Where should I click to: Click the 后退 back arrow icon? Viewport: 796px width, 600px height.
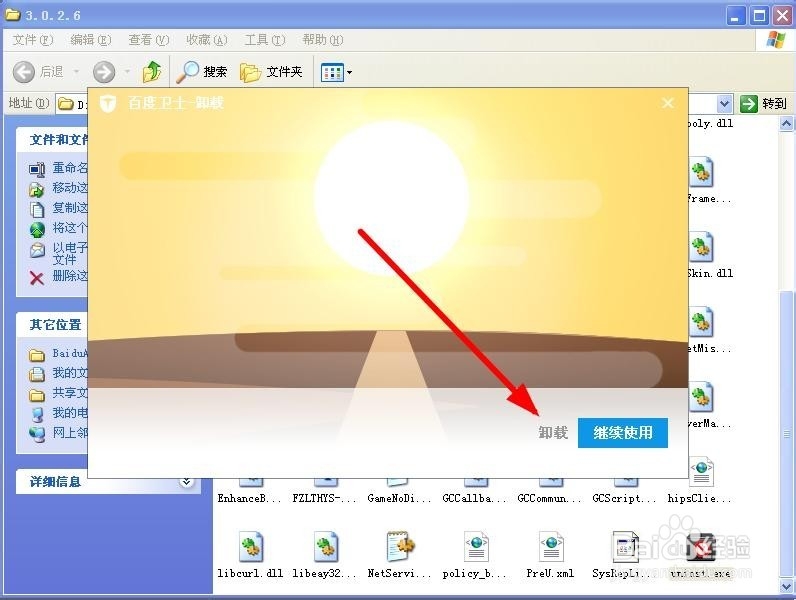[x=23, y=72]
